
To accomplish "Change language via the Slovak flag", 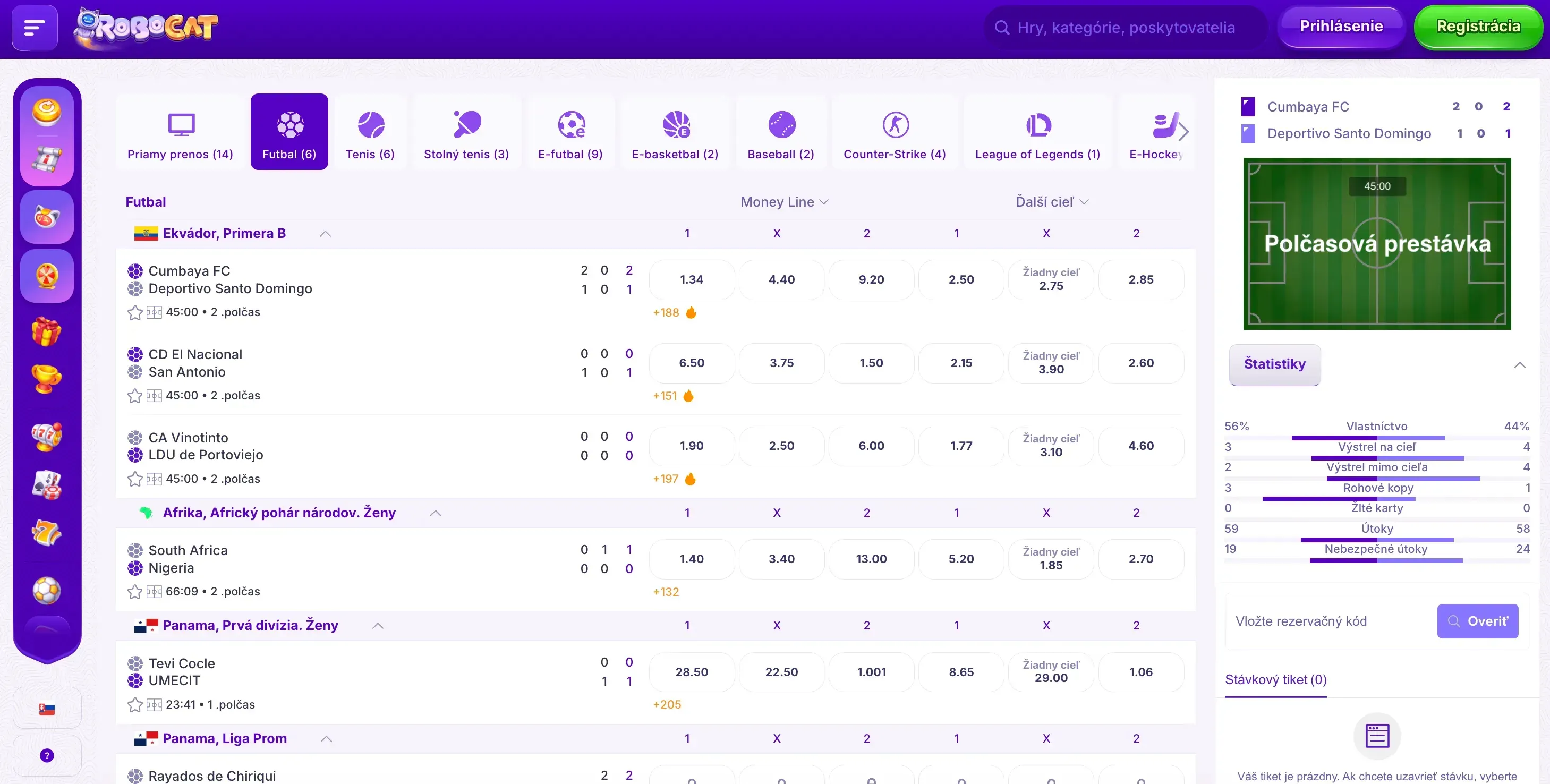I will 47,709.
